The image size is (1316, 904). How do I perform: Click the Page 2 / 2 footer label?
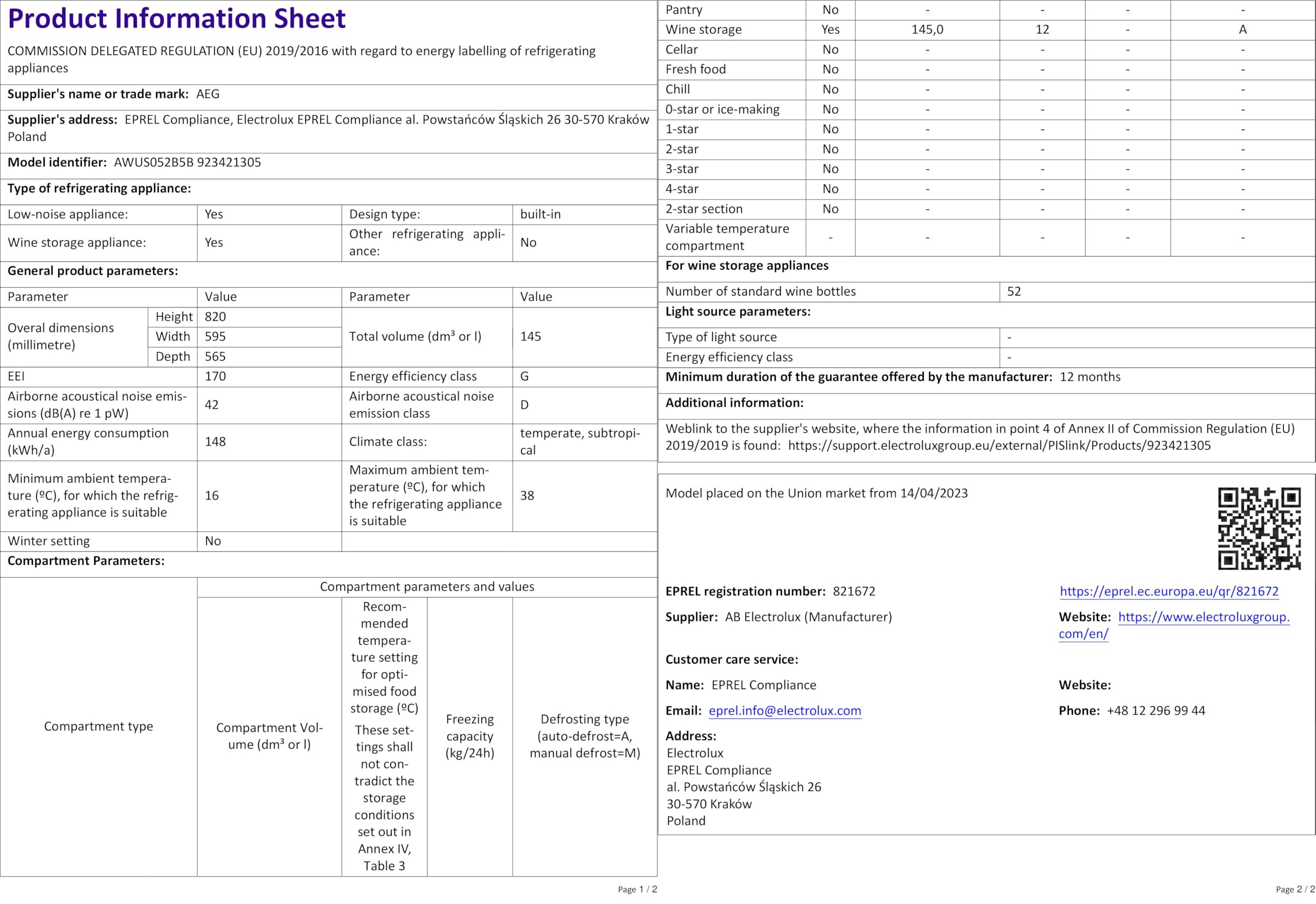1295,889
